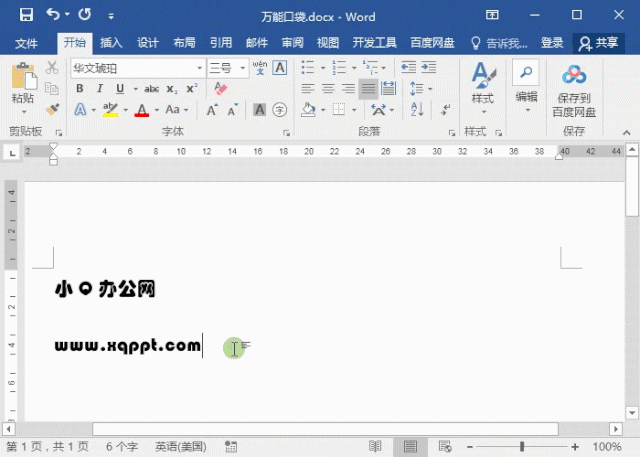Toggle Bold formatting

pos(79,88)
